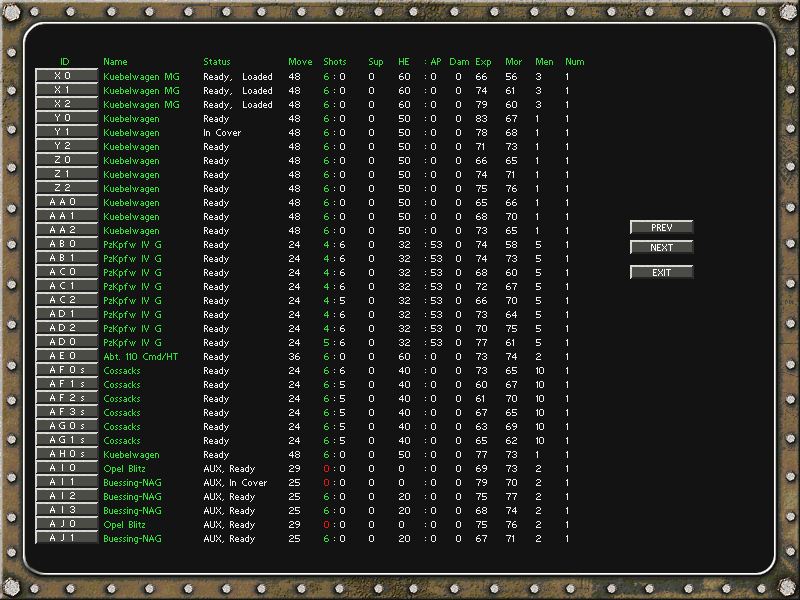
Task: Open command halftrack A E 0 button
Action: (x=66, y=356)
